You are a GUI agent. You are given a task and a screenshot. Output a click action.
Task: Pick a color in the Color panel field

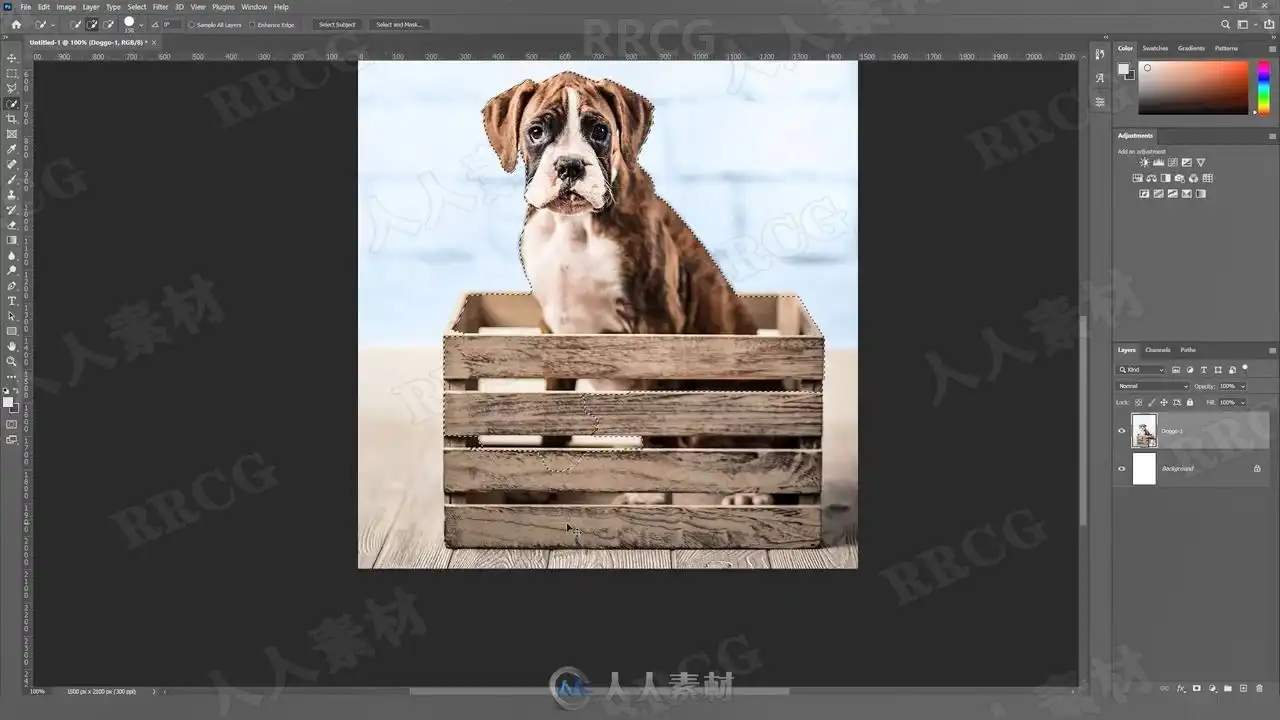(1193, 87)
